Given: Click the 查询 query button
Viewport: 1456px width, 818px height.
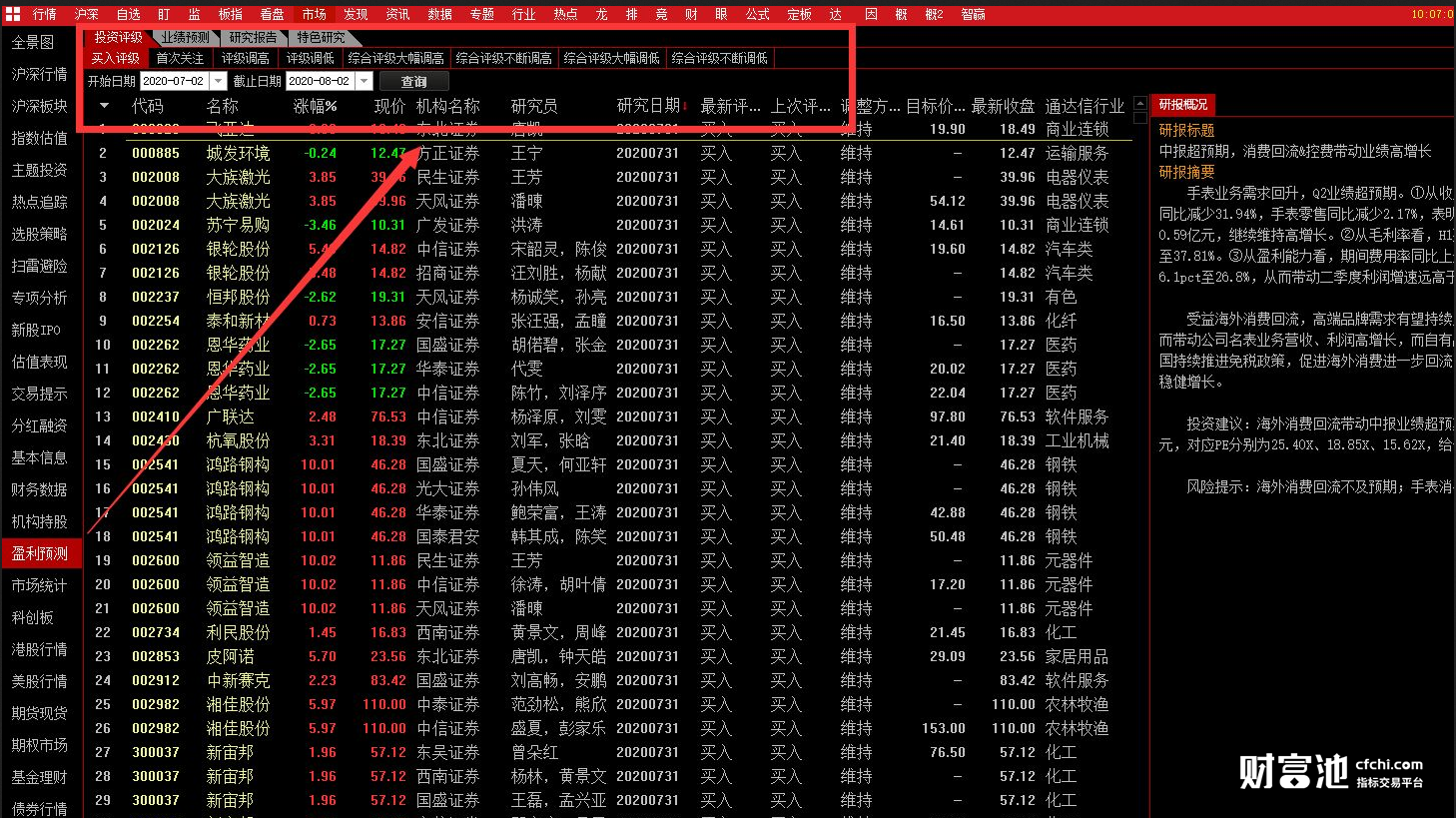Looking at the screenshot, I should point(413,82).
